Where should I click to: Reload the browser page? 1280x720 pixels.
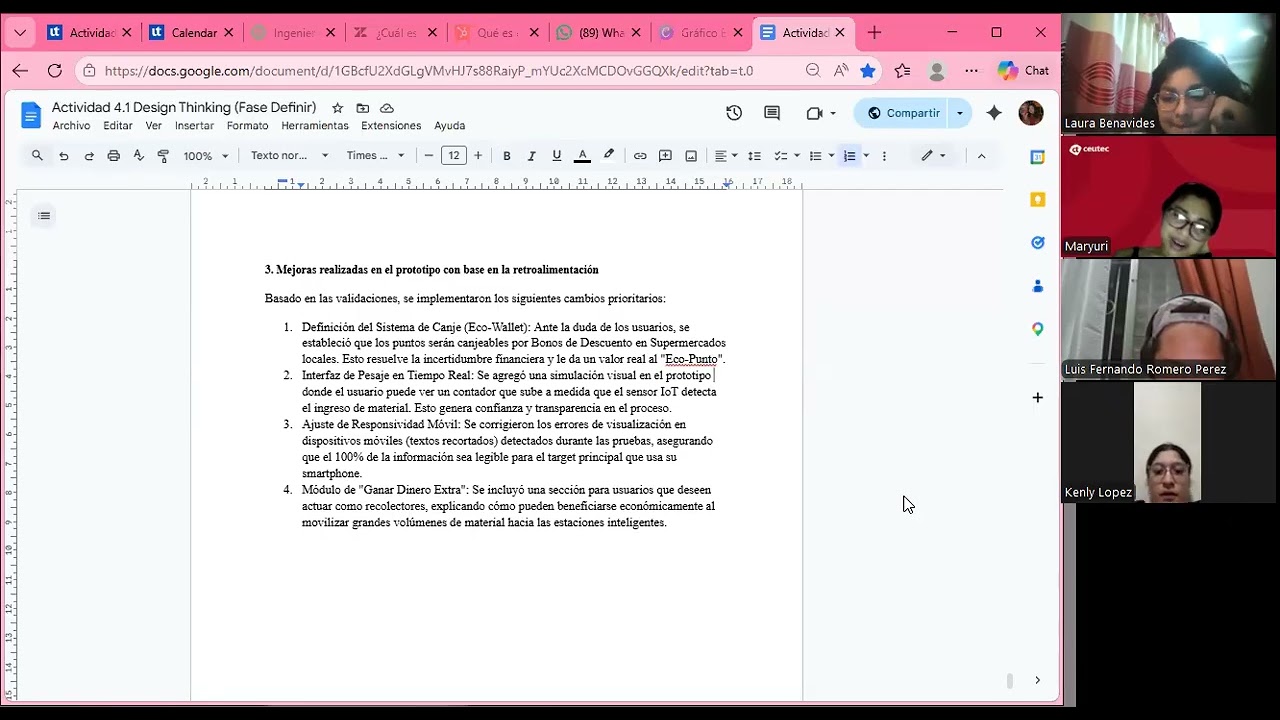(55, 71)
